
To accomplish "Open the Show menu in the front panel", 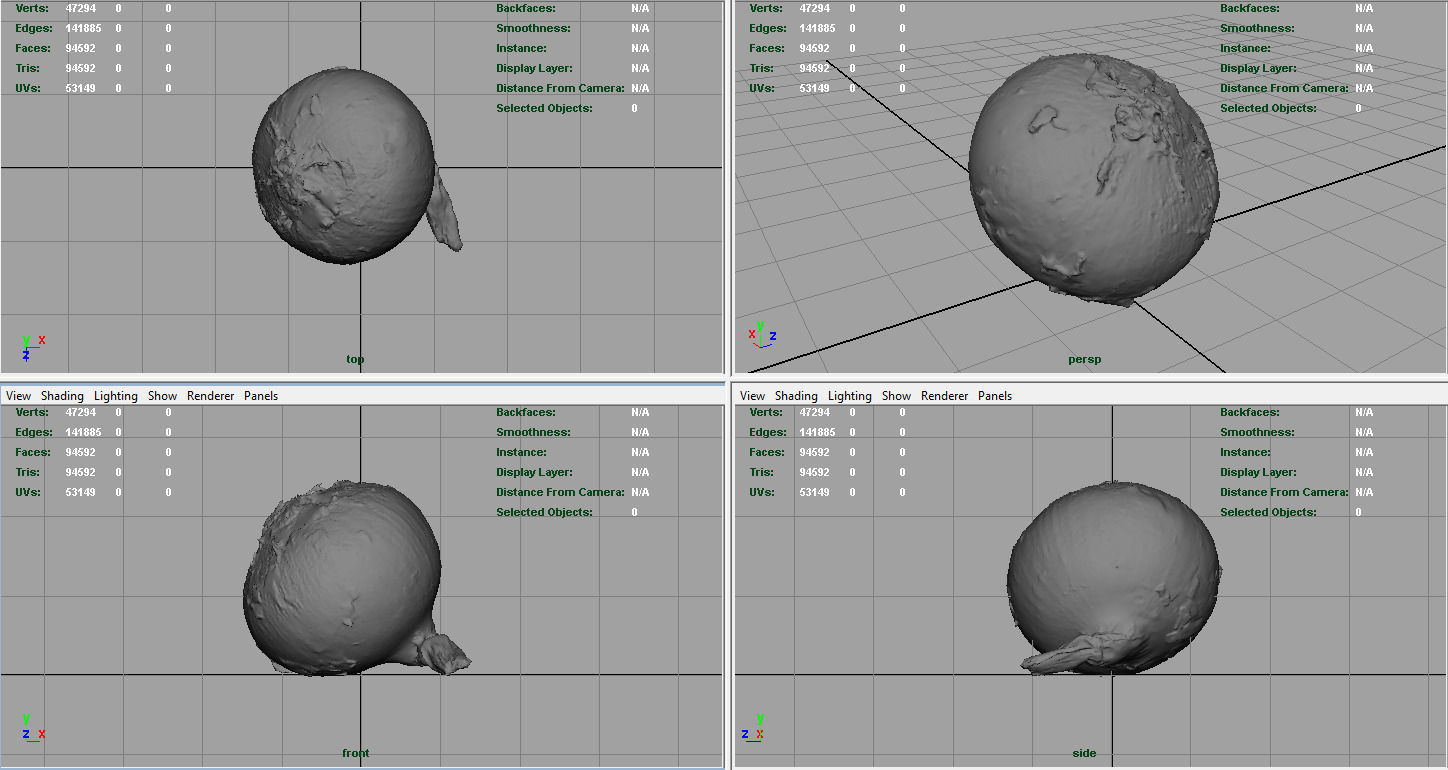I will (162, 396).
